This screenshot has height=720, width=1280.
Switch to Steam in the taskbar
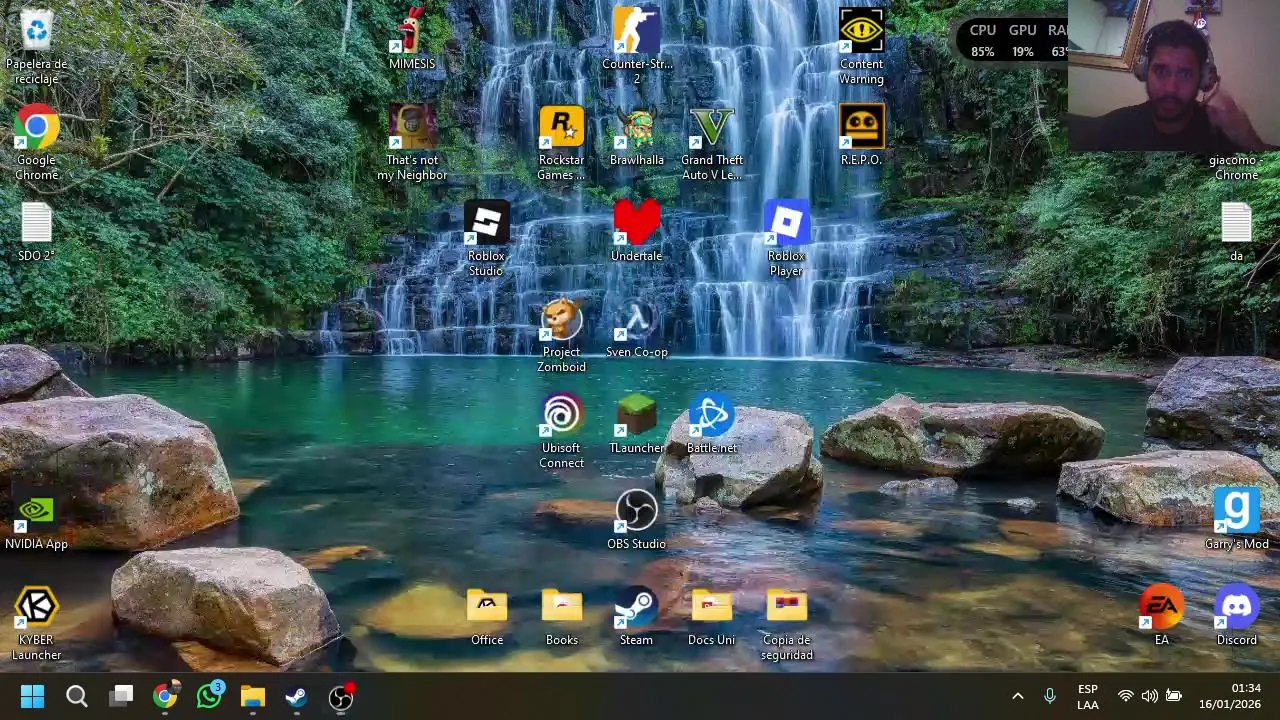(x=297, y=696)
